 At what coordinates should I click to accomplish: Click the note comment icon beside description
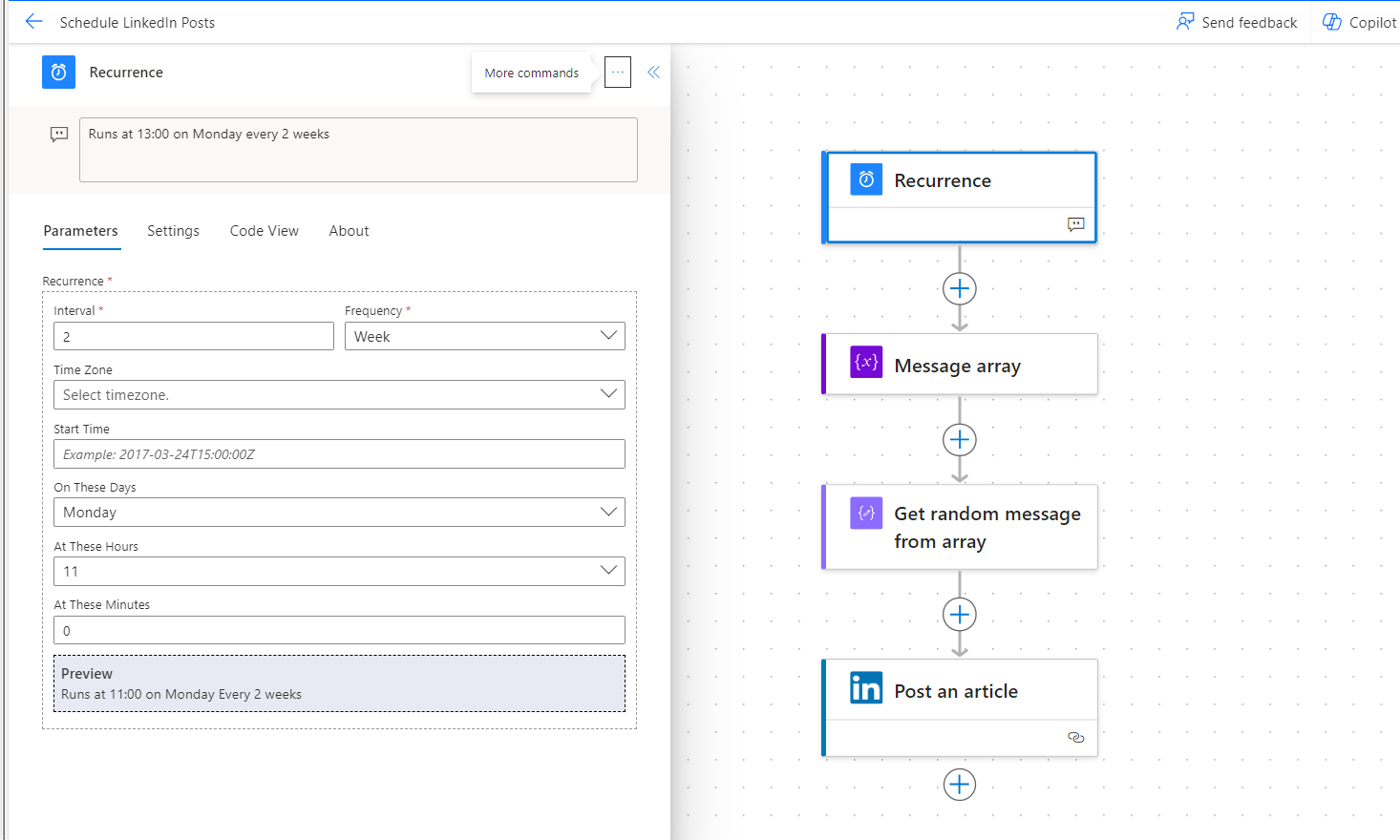point(59,135)
